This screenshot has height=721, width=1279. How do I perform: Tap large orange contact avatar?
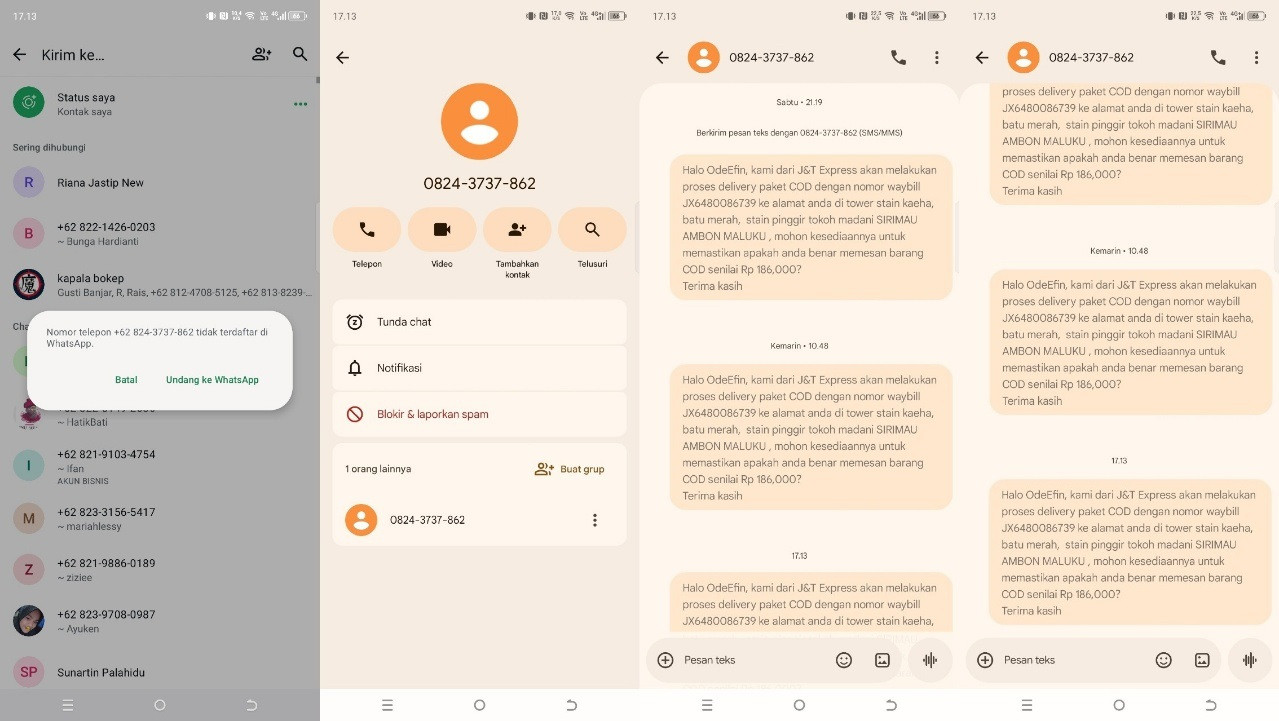coord(479,121)
